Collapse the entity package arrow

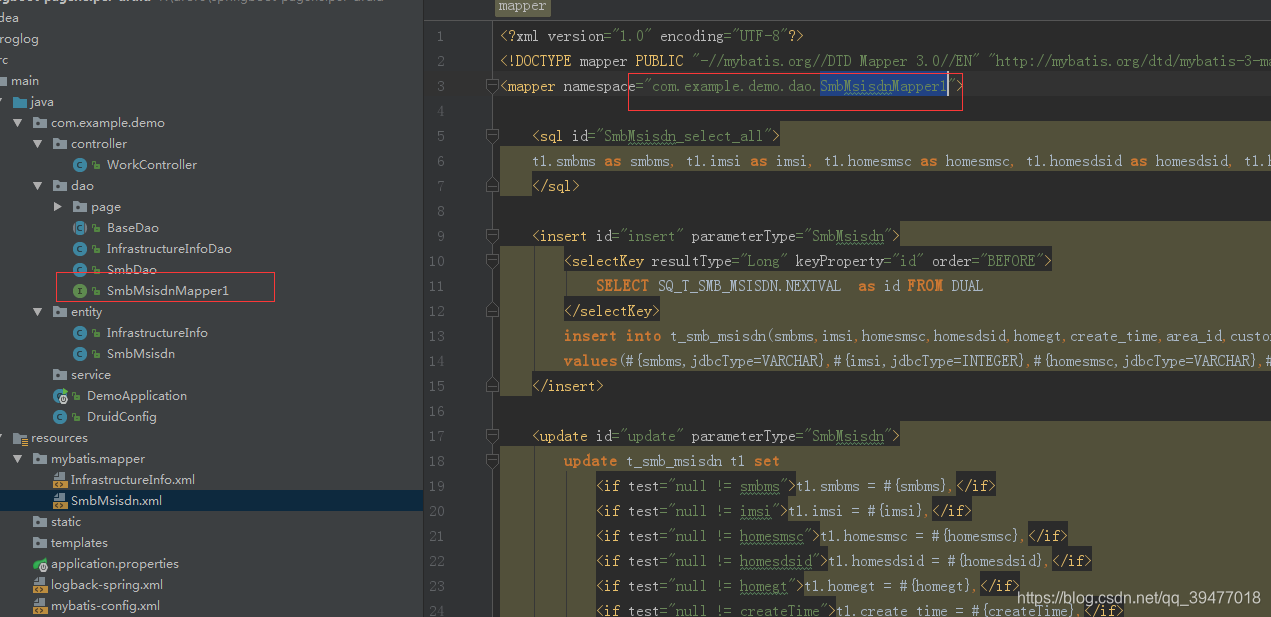(x=38, y=312)
